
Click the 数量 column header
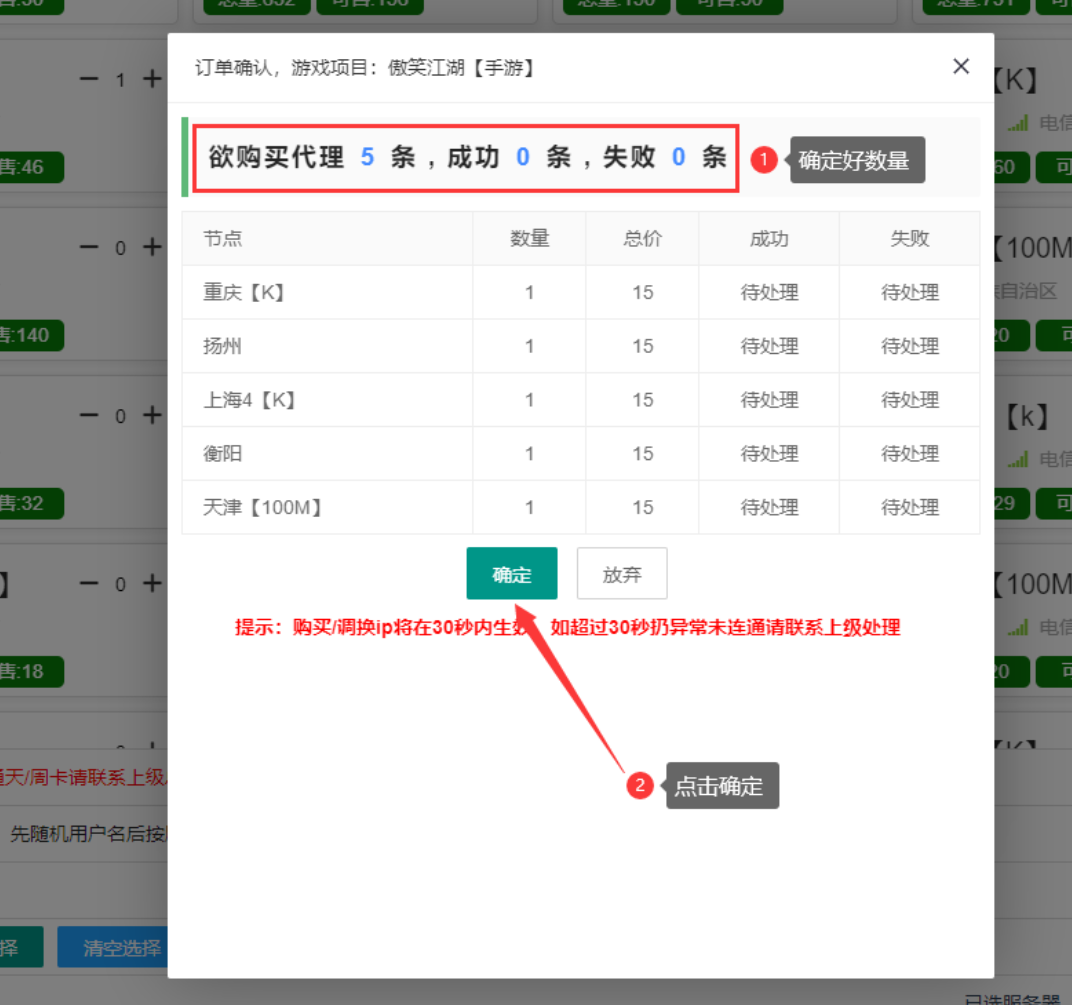coord(529,239)
